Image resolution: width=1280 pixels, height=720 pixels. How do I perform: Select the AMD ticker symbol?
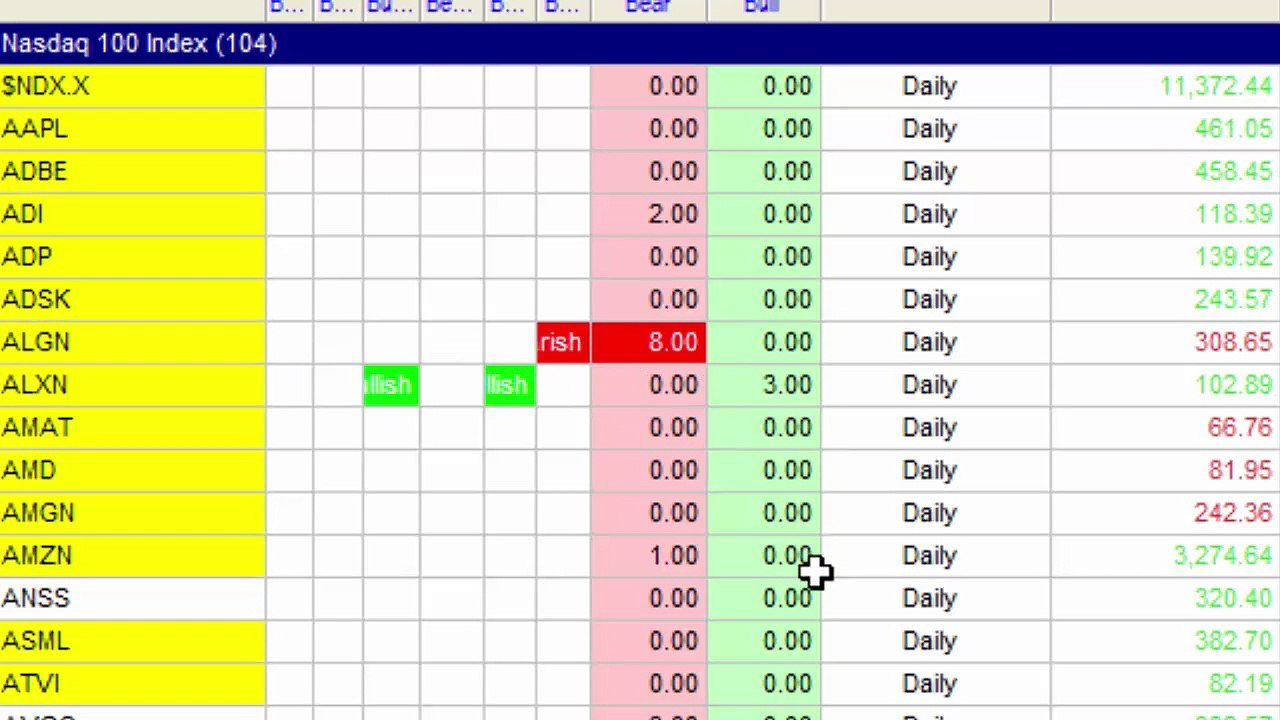point(29,470)
